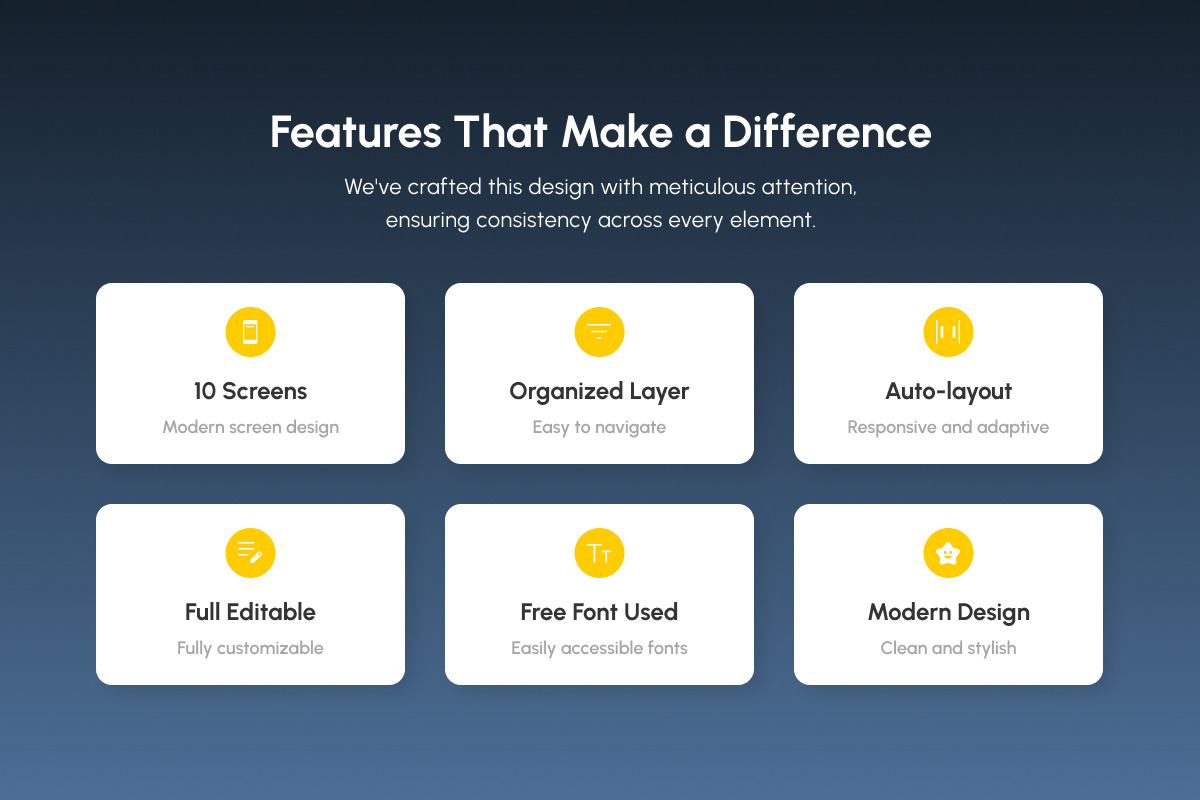Click the Full Editable heading
This screenshot has width=1200, height=800.
[250, 612]
